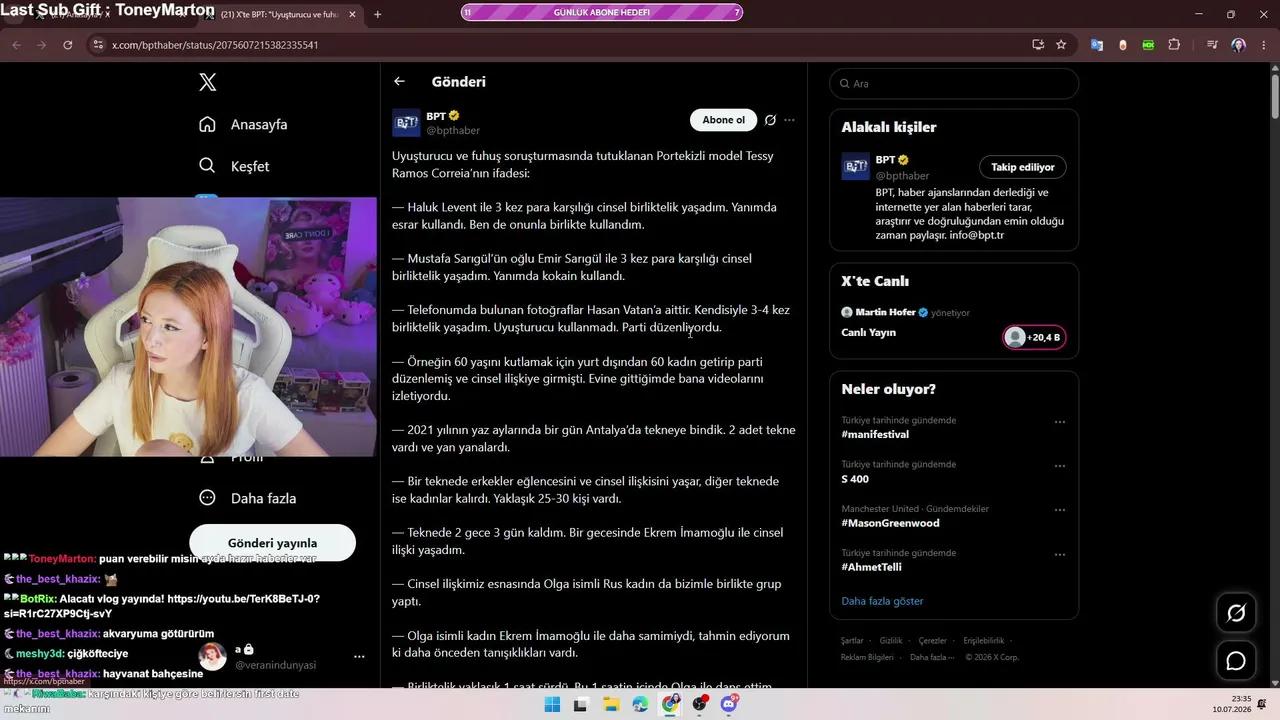Click the Takip ediliyor button
Screen dimensions: 1280x720
pos(1023,167)
